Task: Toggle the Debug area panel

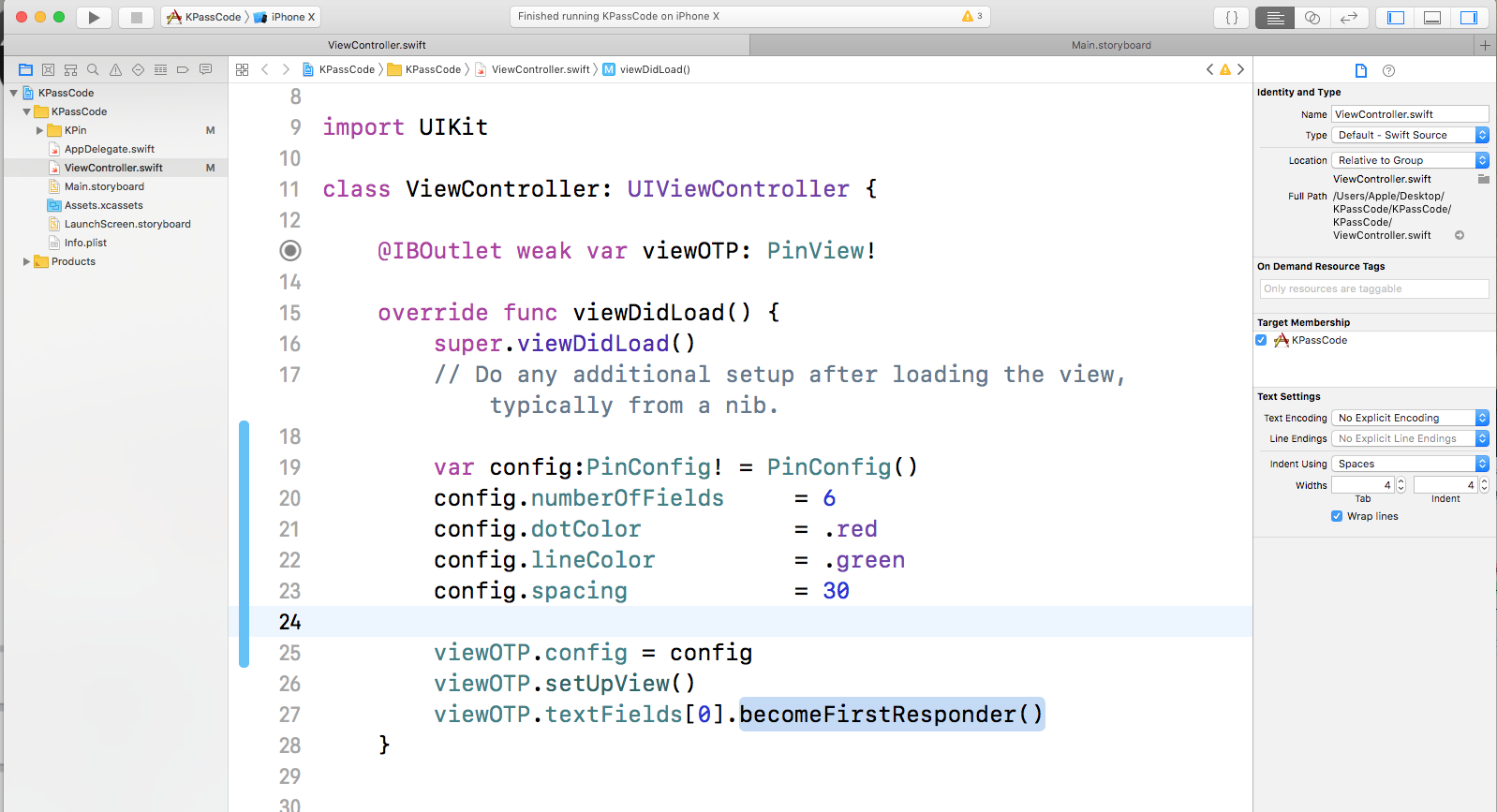Action: click(1432, 17)
